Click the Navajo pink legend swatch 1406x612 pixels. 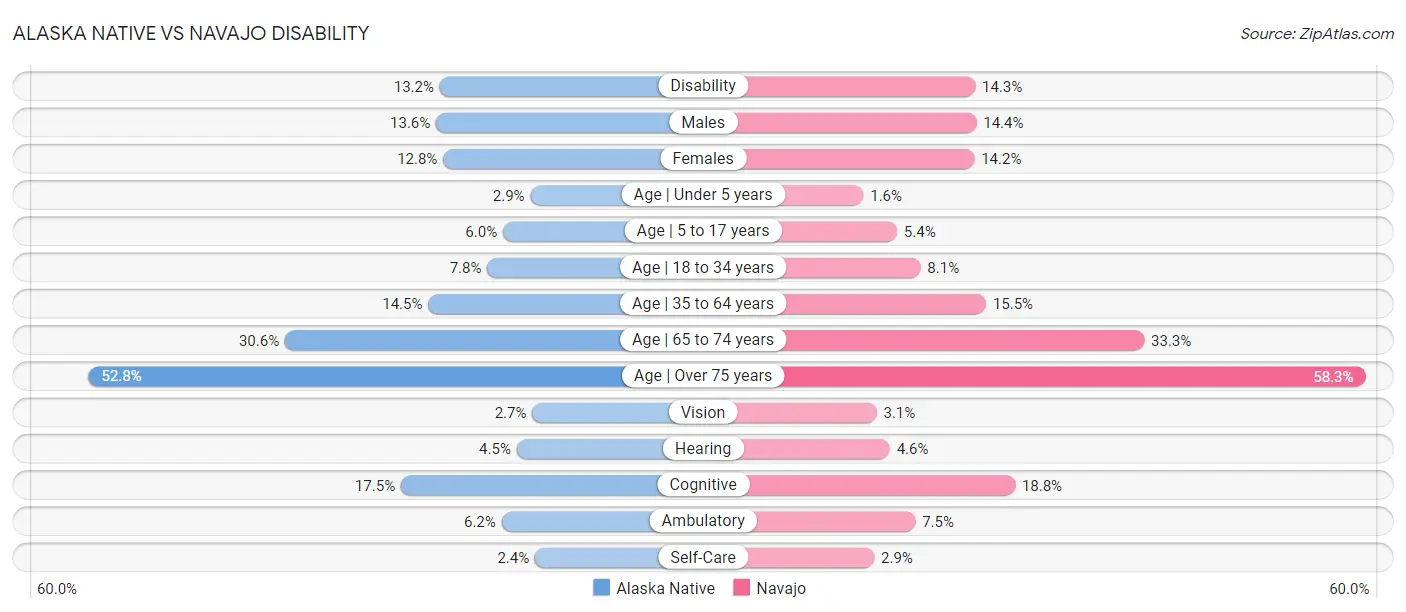(x=741, y=588)
